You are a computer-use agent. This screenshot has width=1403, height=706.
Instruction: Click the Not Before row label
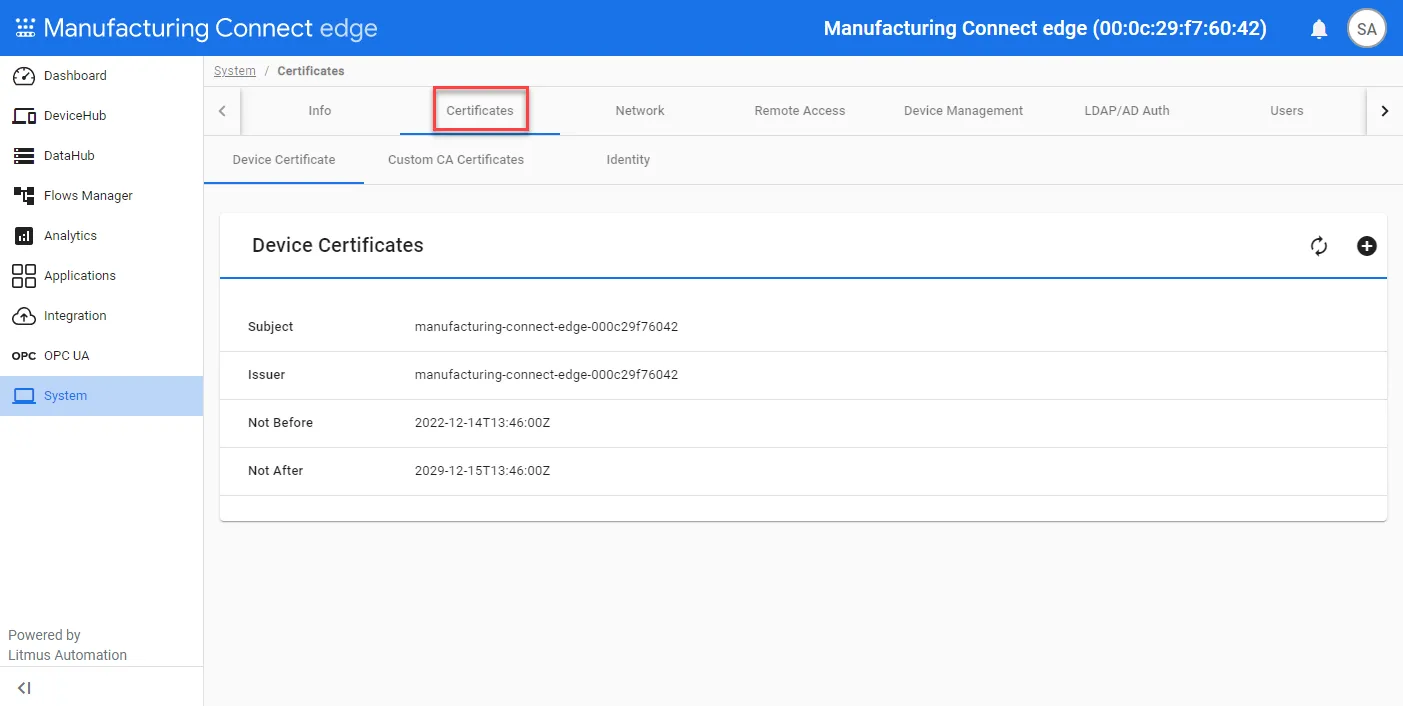coord(280,423)
